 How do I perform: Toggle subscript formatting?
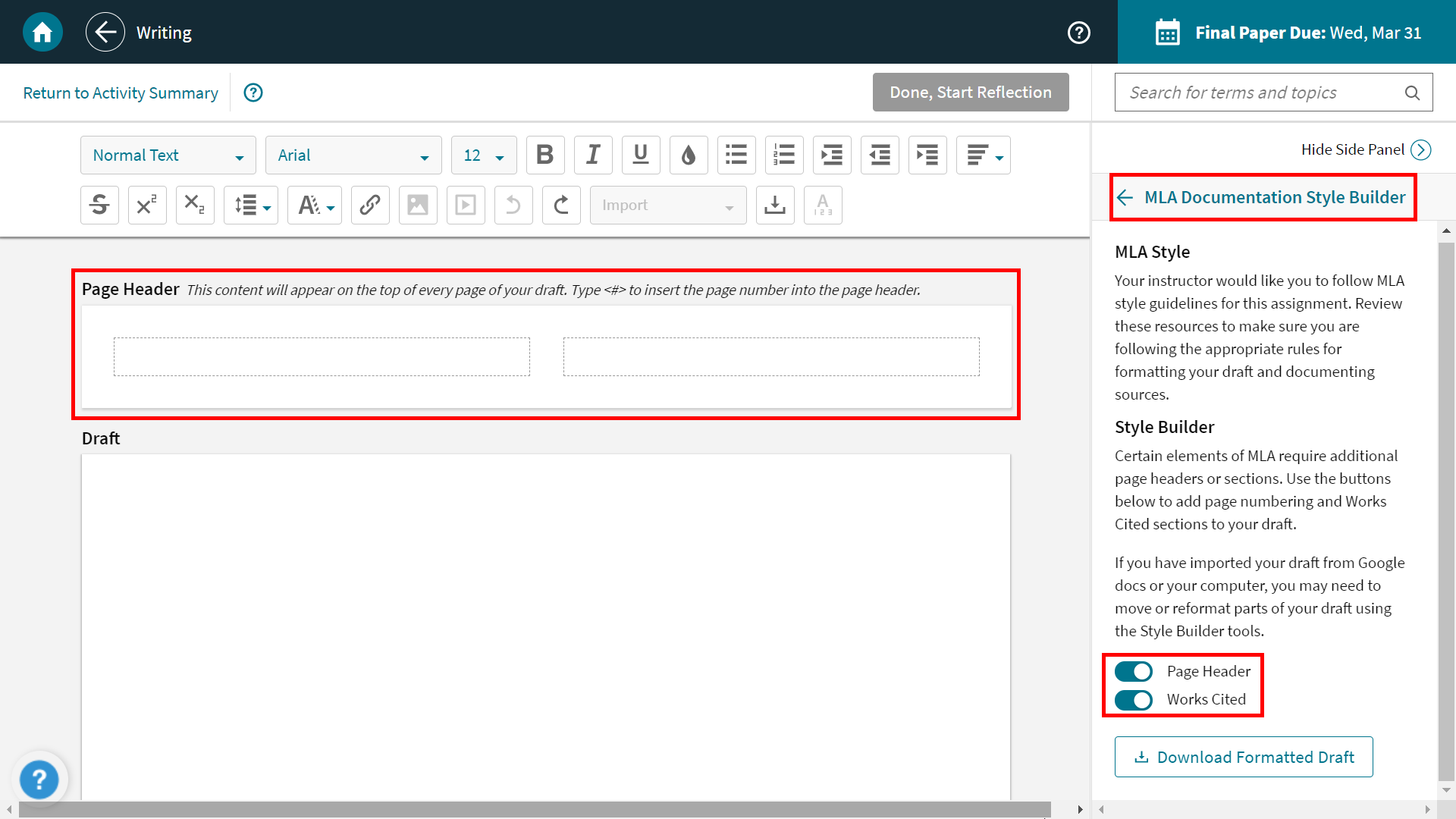[x=195, y=205]
